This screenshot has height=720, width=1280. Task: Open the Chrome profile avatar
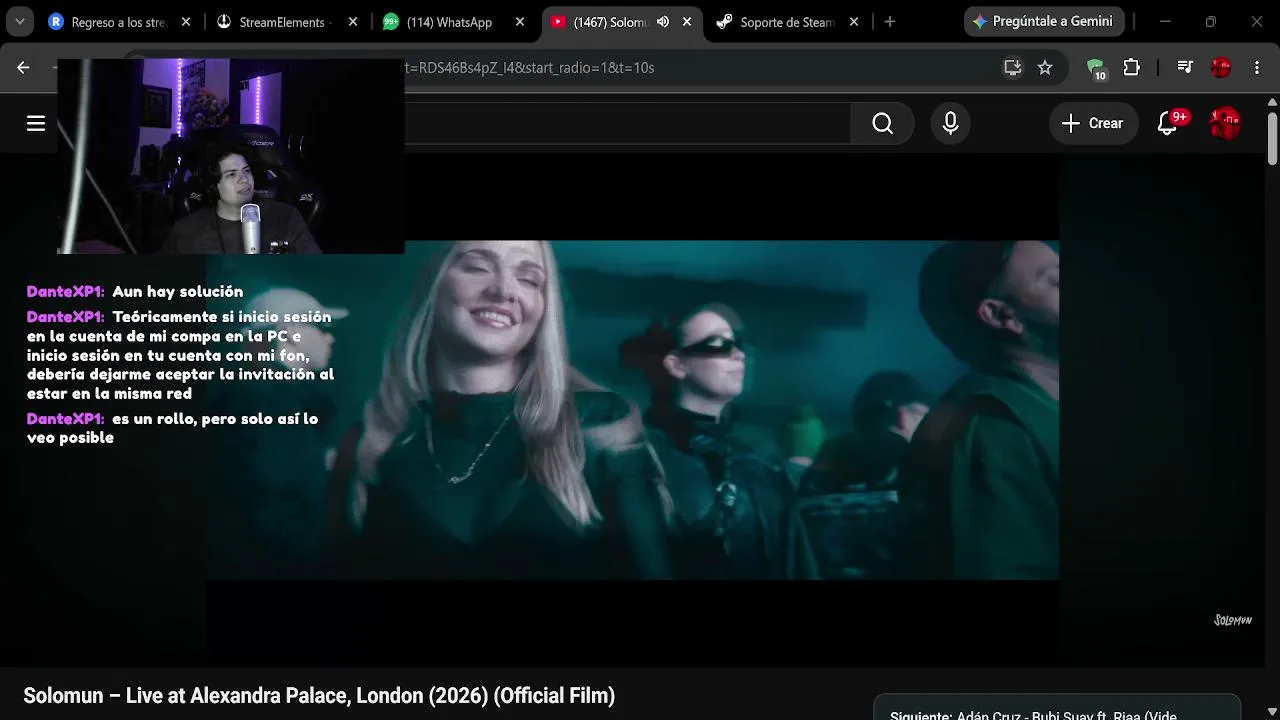click(x=1221, y=67)
